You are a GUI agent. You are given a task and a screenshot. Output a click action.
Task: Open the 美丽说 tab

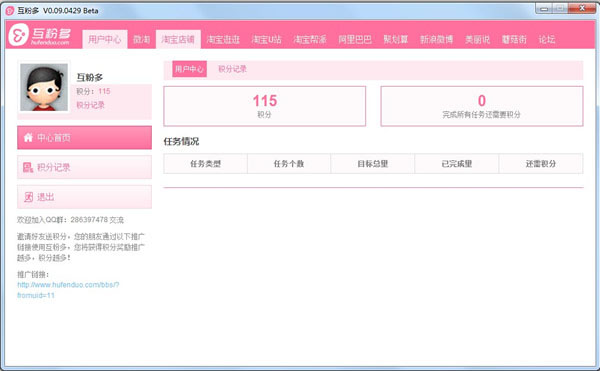[x=477, y=39]
